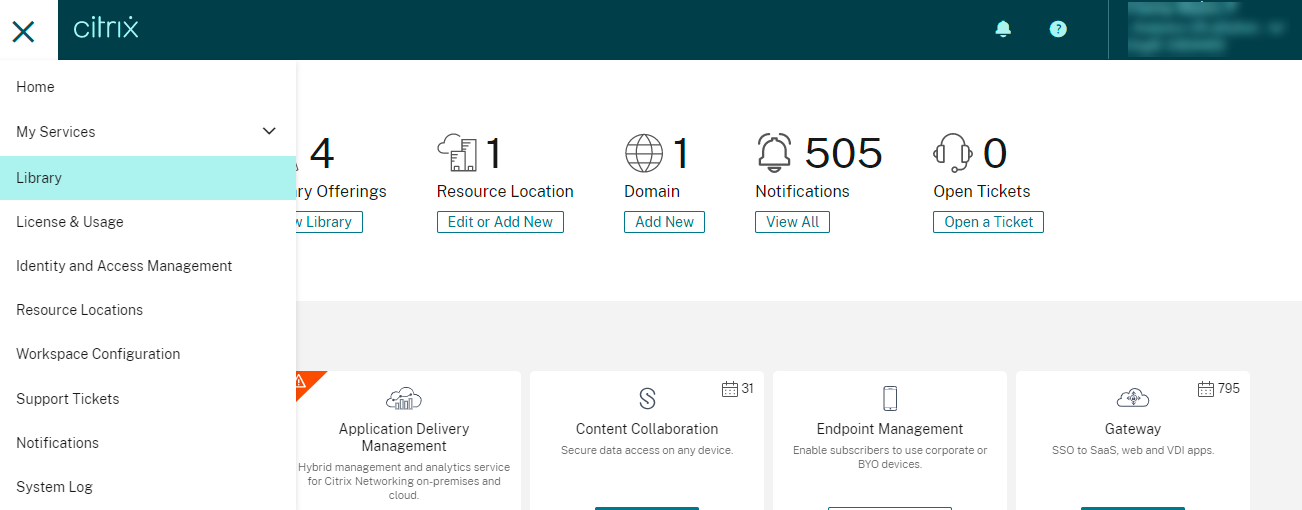Click View All under Notifications
Image resolution: width=1302 pixels, height=510 pixels.
coord(792,222)
